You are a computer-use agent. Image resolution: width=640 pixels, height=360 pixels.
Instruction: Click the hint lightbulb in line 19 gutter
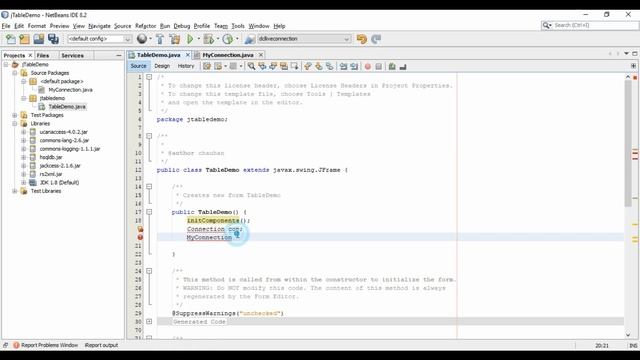140,229
